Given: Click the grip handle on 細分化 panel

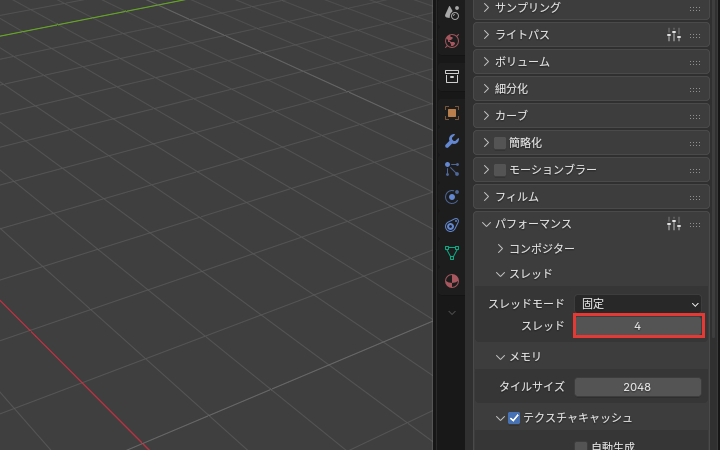Looking at the screenshot, I should tap(695, 90).
